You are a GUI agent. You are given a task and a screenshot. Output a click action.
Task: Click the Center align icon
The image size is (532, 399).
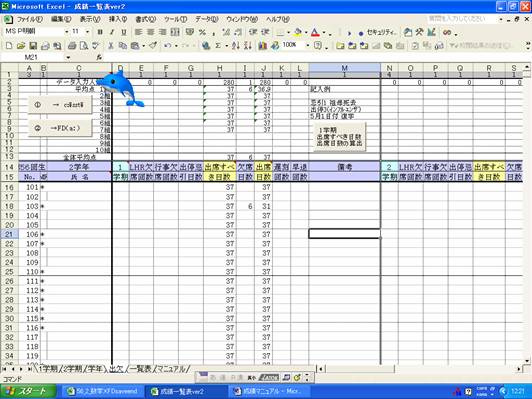coord(151,32)
